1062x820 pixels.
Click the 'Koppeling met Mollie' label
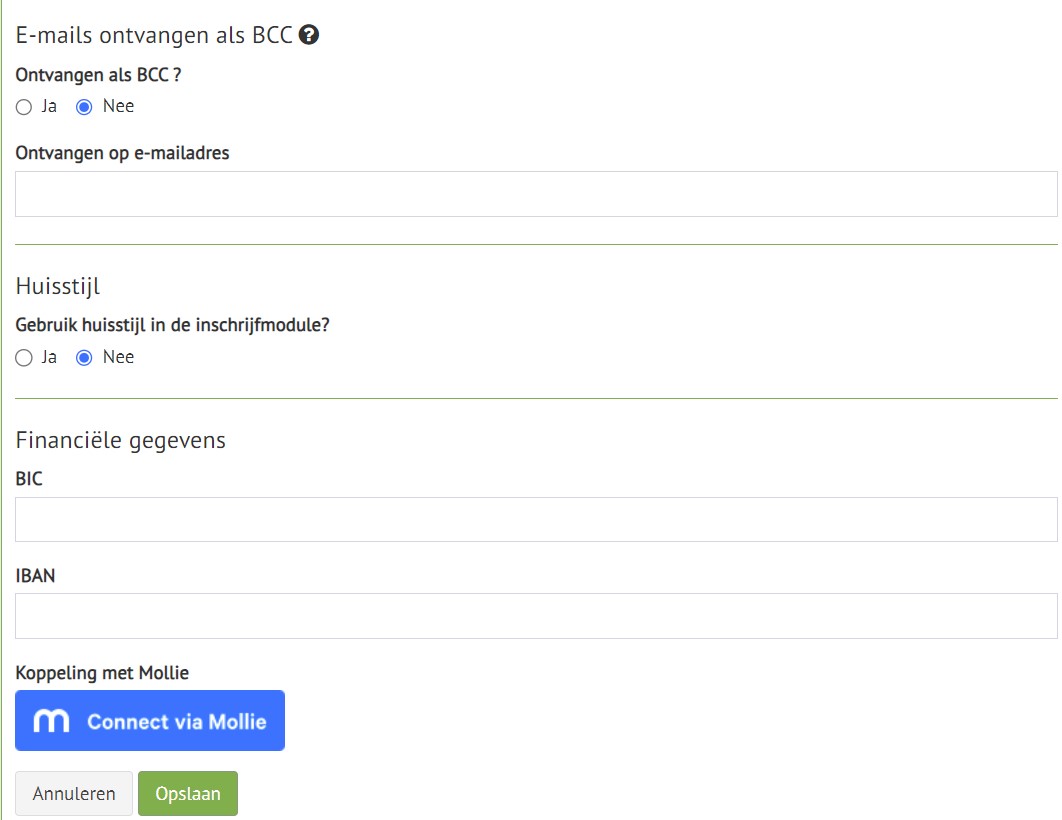[x=102, y=673]
